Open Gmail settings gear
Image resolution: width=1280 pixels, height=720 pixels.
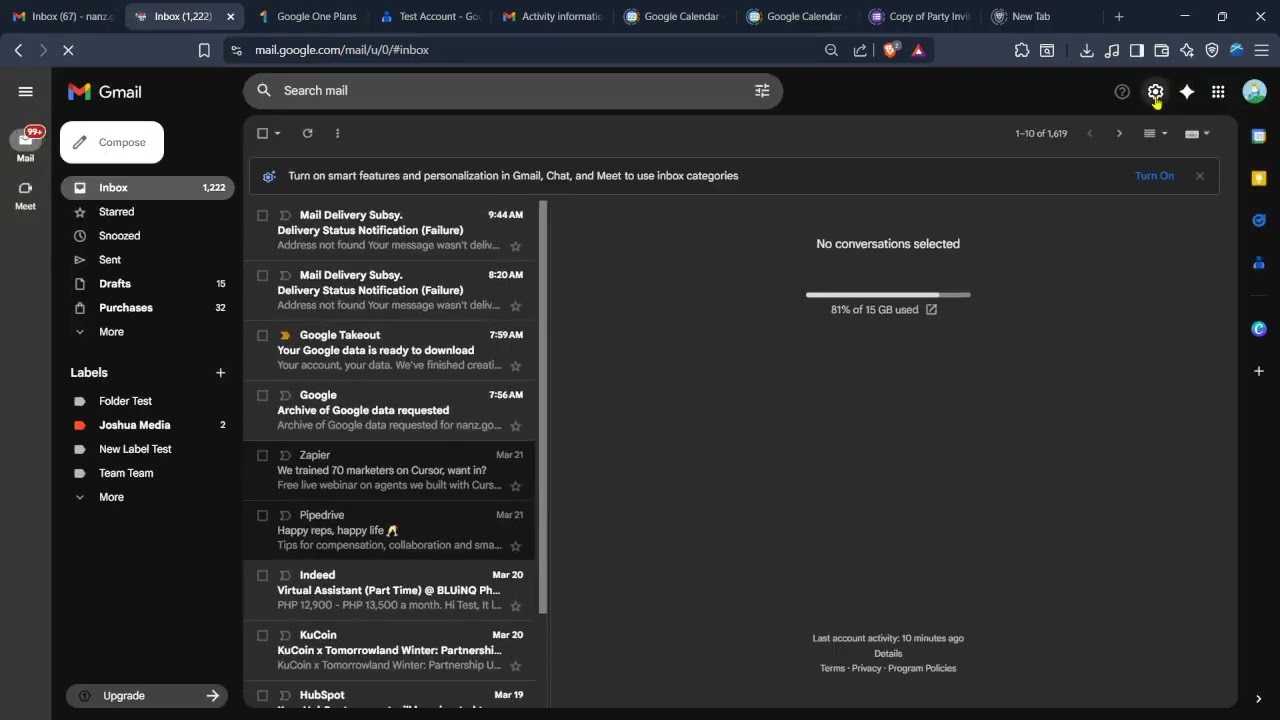pyautogui.click(x=1155, y=91)
